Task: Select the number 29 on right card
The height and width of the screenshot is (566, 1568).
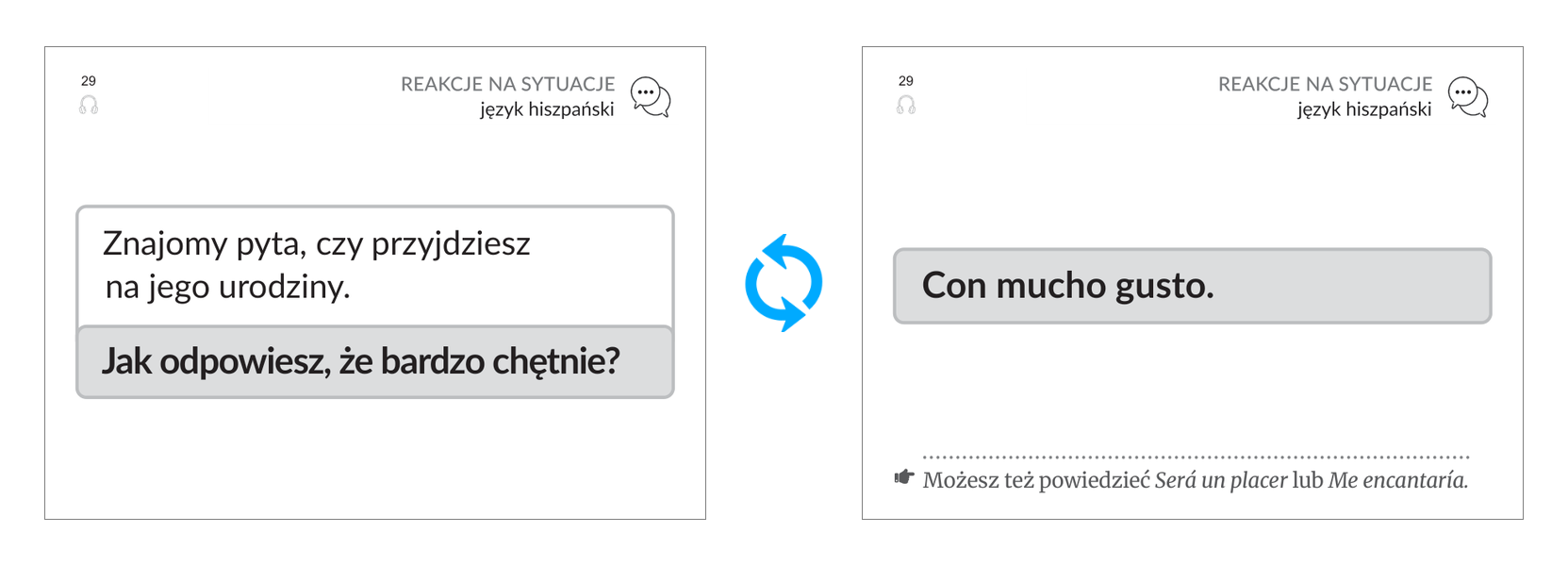Action: [906, 81]
